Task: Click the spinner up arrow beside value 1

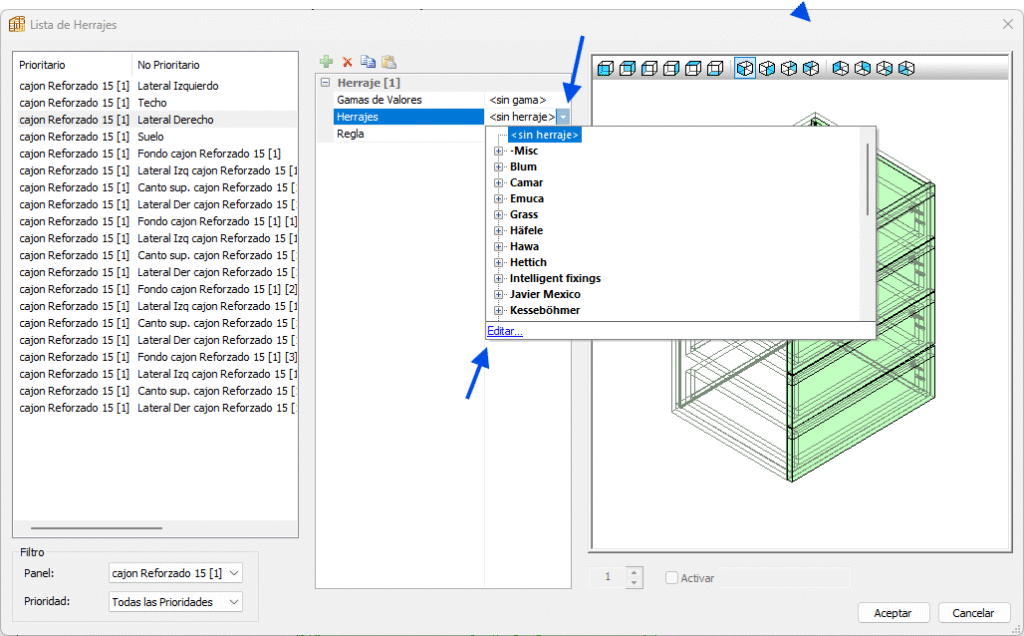Action: [632, 572]
